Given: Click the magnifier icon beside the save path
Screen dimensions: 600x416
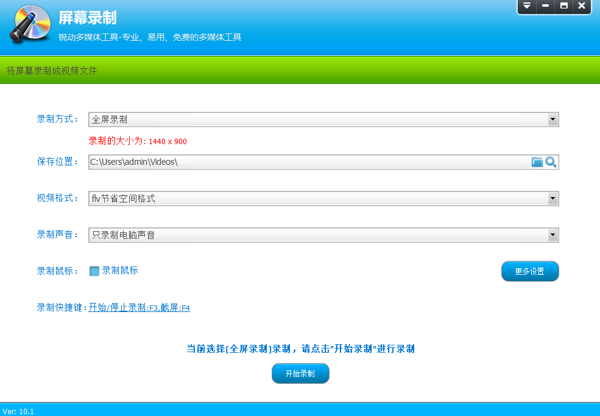Looking at the screenshot, I should [x=550, y=161].
